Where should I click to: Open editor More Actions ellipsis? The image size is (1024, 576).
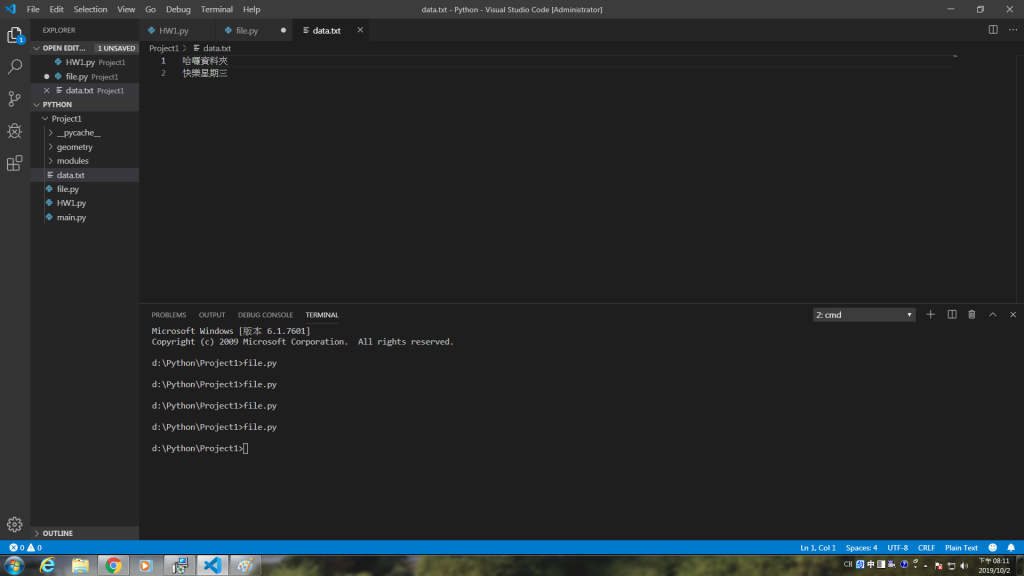[x=1013, y=30]
